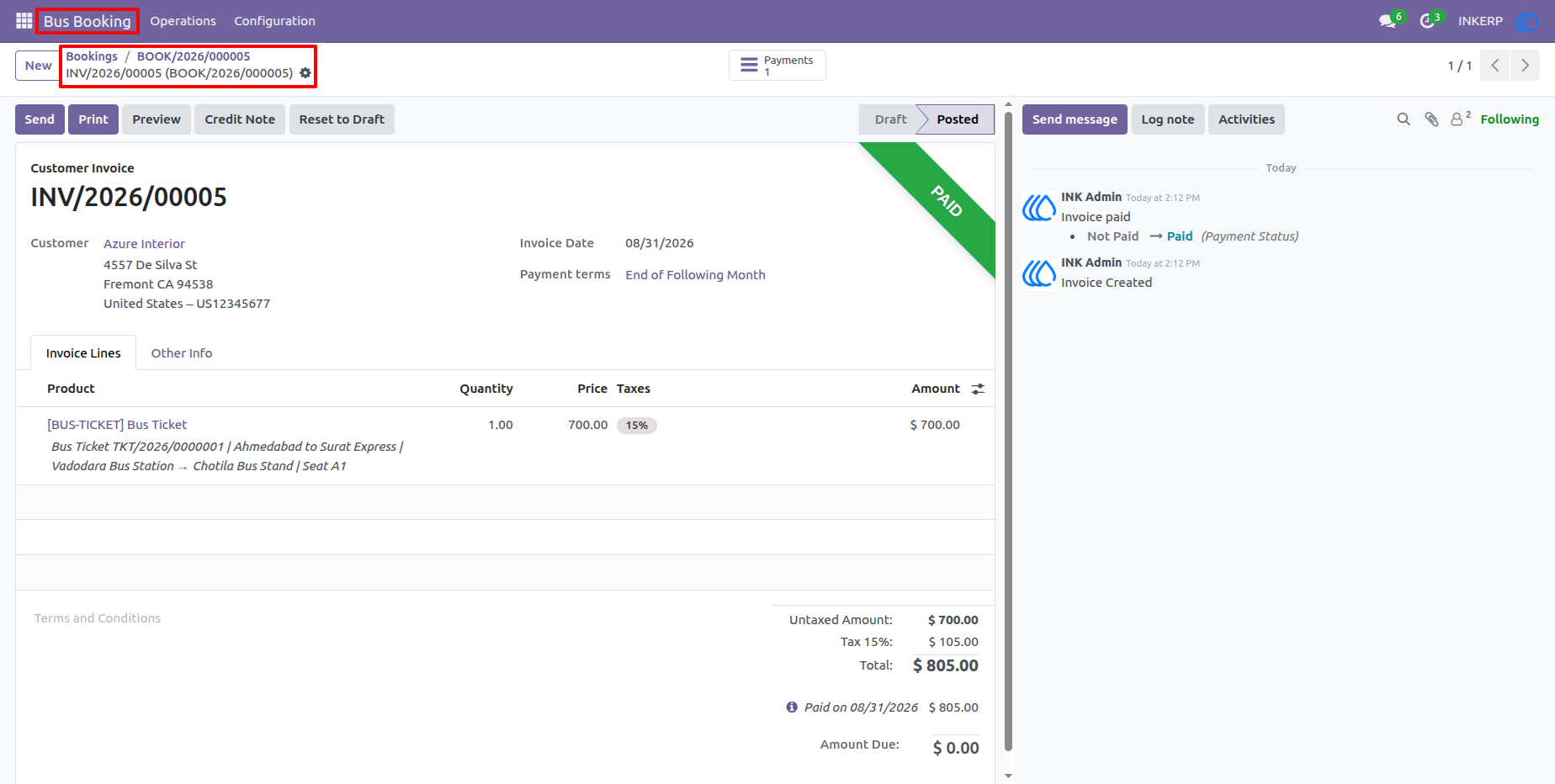Open the gear actions menu beside invoice title
The height and width of the screenshot is (784, 1555).
pos(305,73)
